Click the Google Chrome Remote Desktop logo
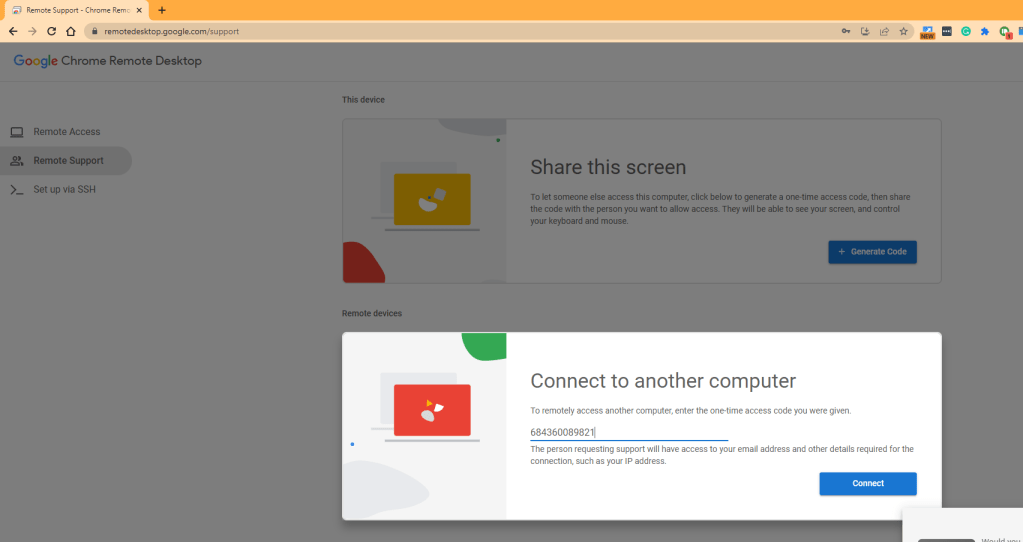Image resolution: width=1023 pixels, height=542 pixels. click(x=108, y=61)
